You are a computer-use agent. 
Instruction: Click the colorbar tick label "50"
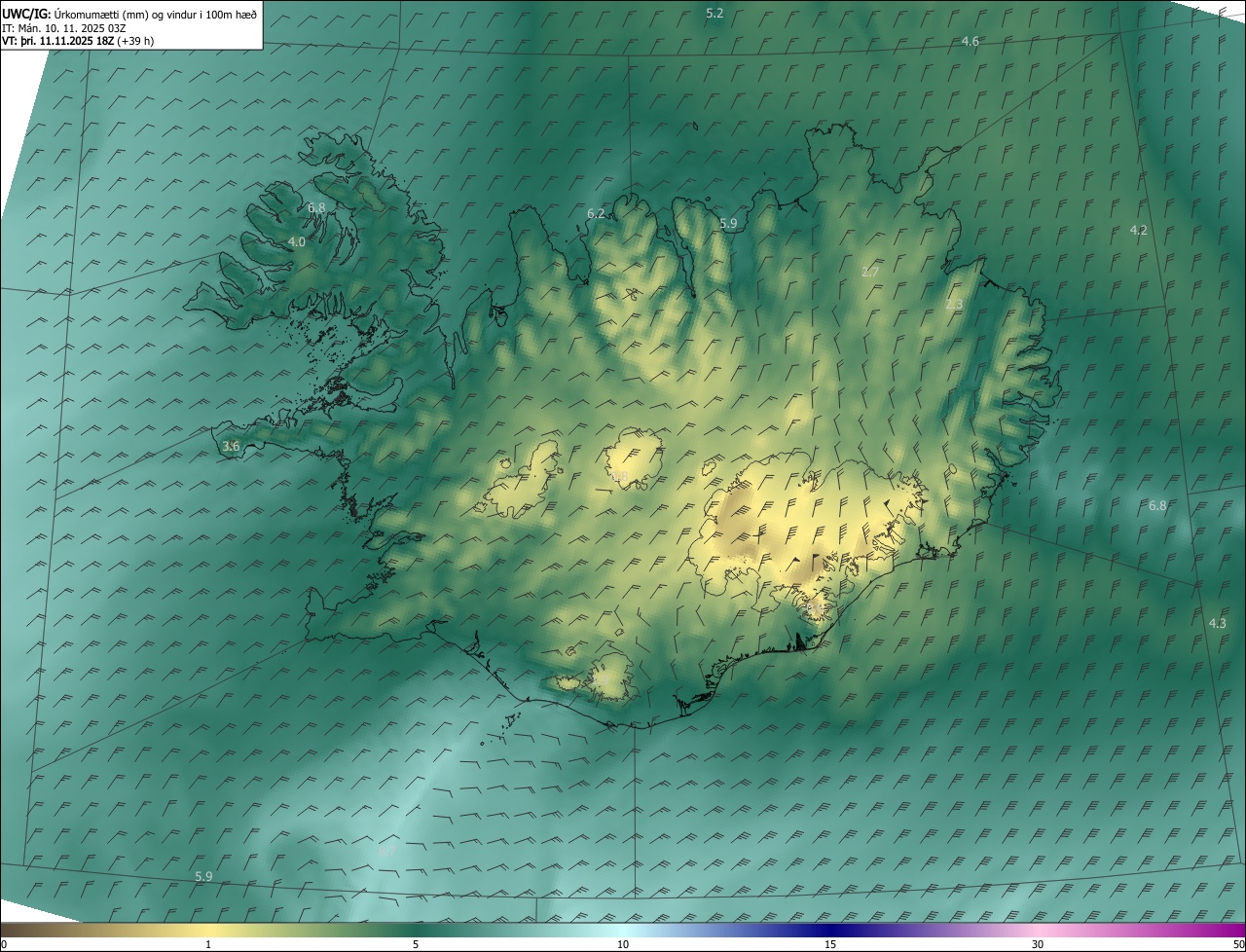(x=1238, y=944)
